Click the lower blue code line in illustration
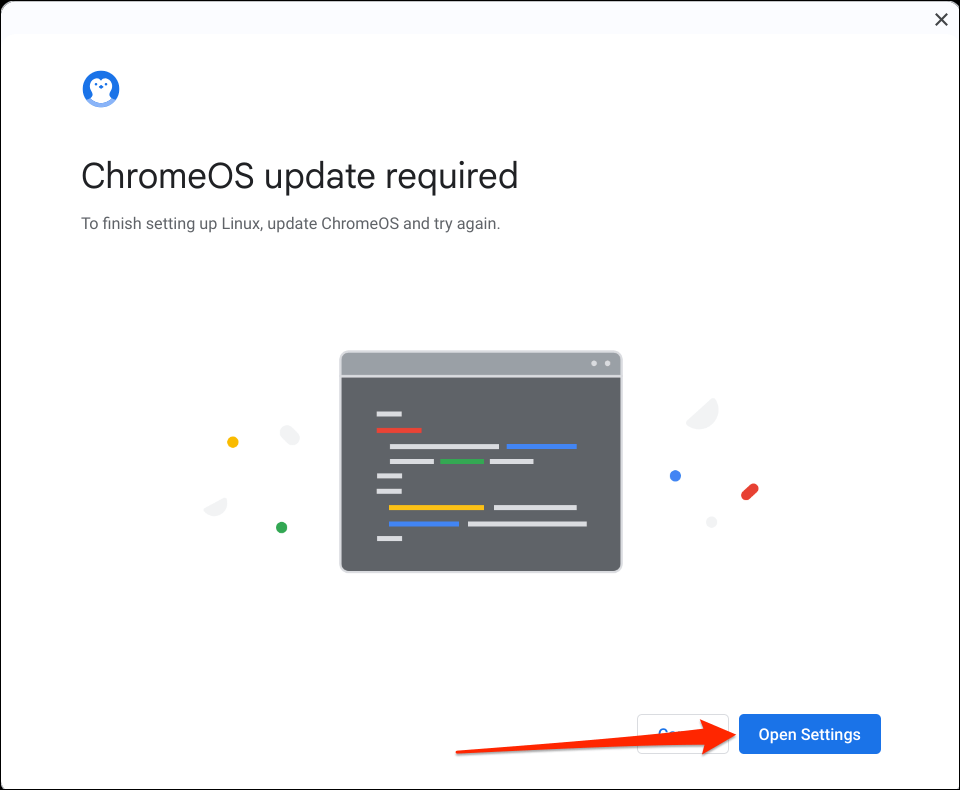Viewport: 960px width, 790px height. coord(424,523)
